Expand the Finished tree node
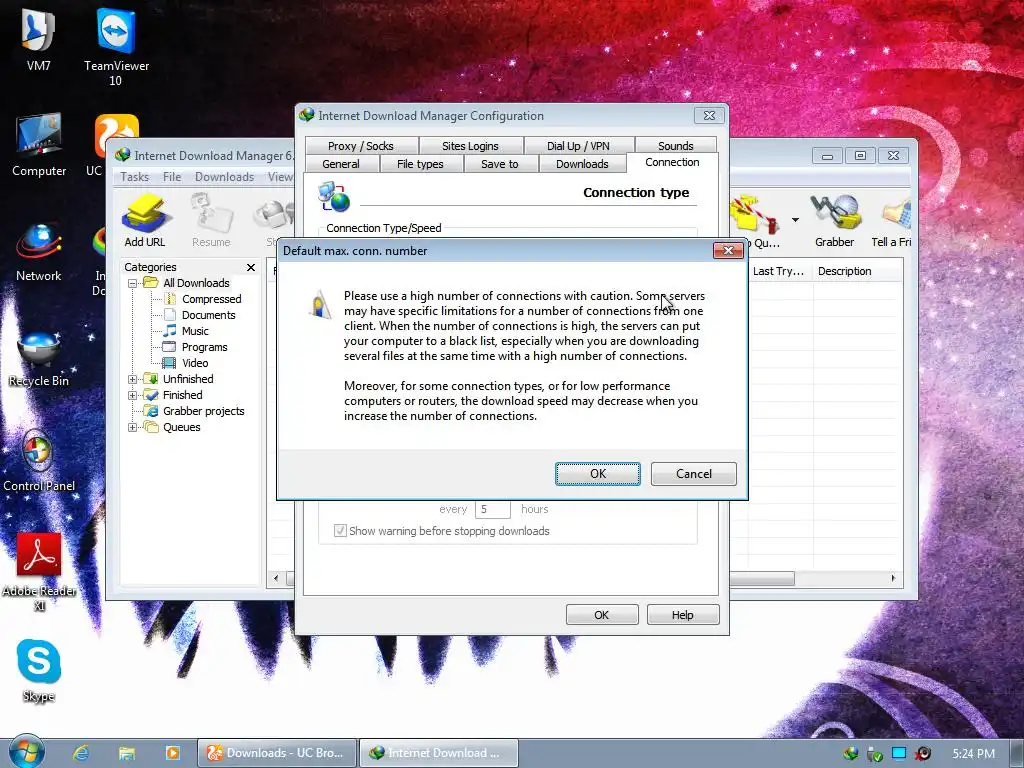The image size is (1024, 768). 133,395
